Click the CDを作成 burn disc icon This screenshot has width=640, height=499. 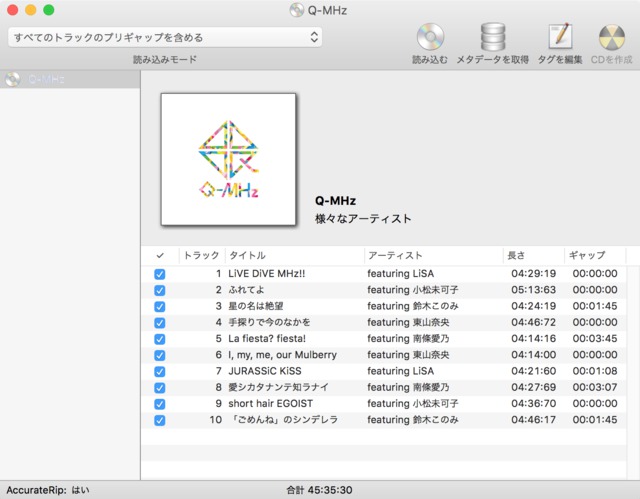[x=611, y=38]
